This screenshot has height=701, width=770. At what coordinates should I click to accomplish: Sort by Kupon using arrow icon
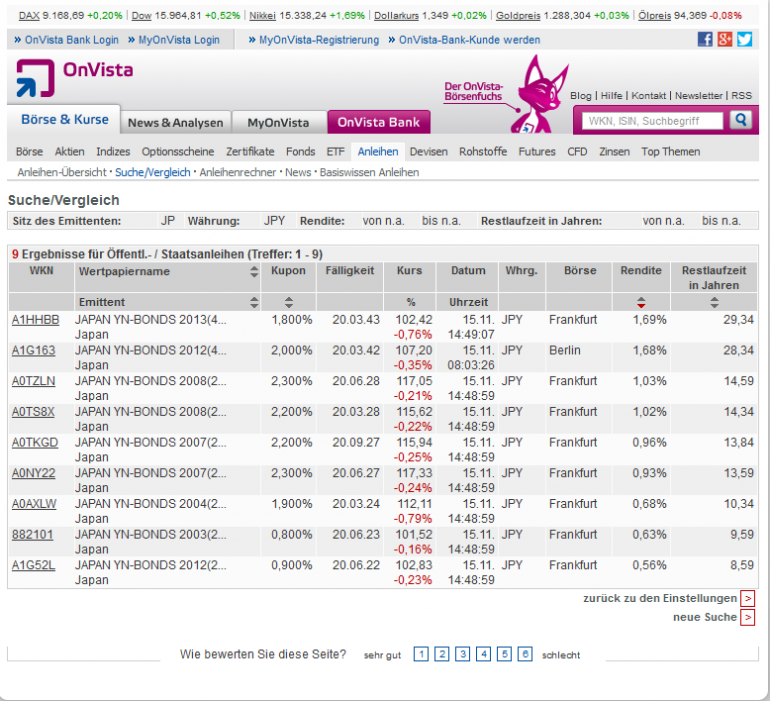coord(289,302)
